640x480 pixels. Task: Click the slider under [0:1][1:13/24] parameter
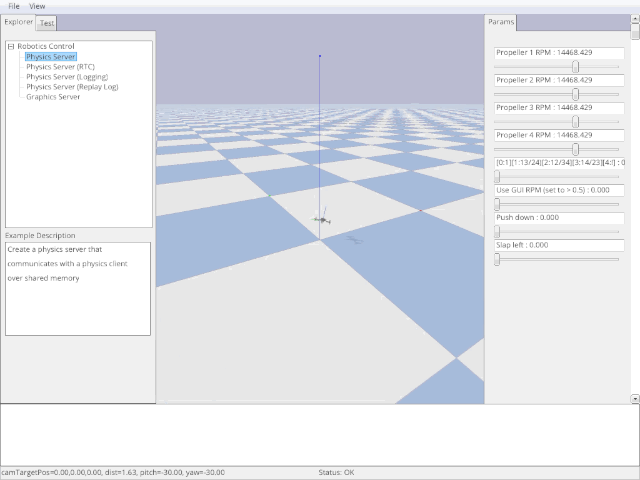(x=497, y=177)
